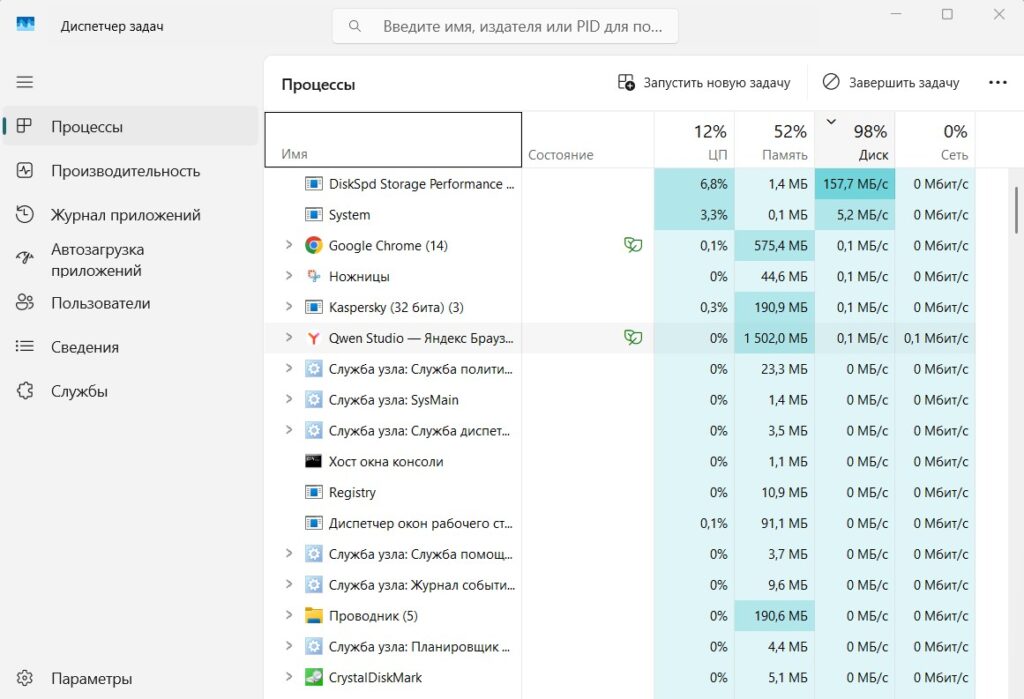The image size is (1024, 699).
Task: Click the System process icon
Action: (x=313, y=214)
